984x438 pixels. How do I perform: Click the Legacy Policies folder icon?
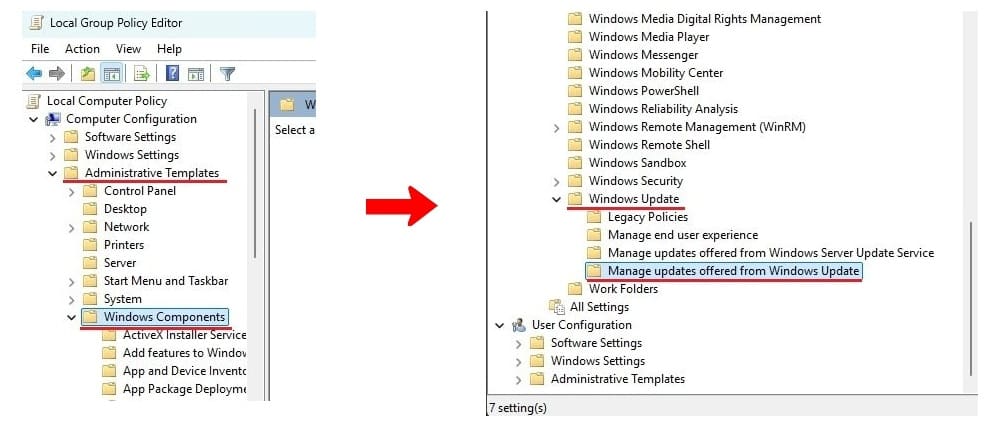(594, 217)
